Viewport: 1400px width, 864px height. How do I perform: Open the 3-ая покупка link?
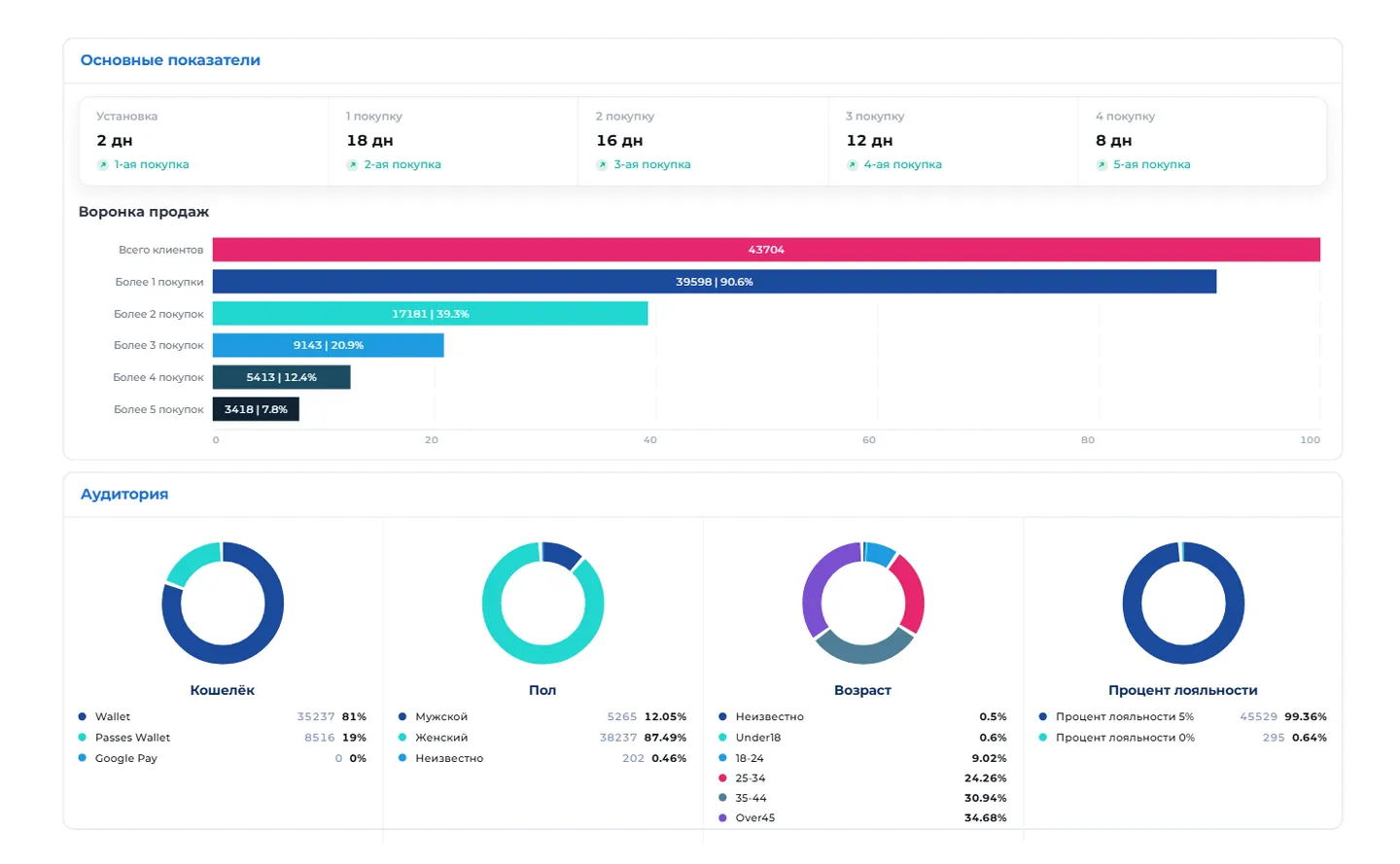click(652, 164)
